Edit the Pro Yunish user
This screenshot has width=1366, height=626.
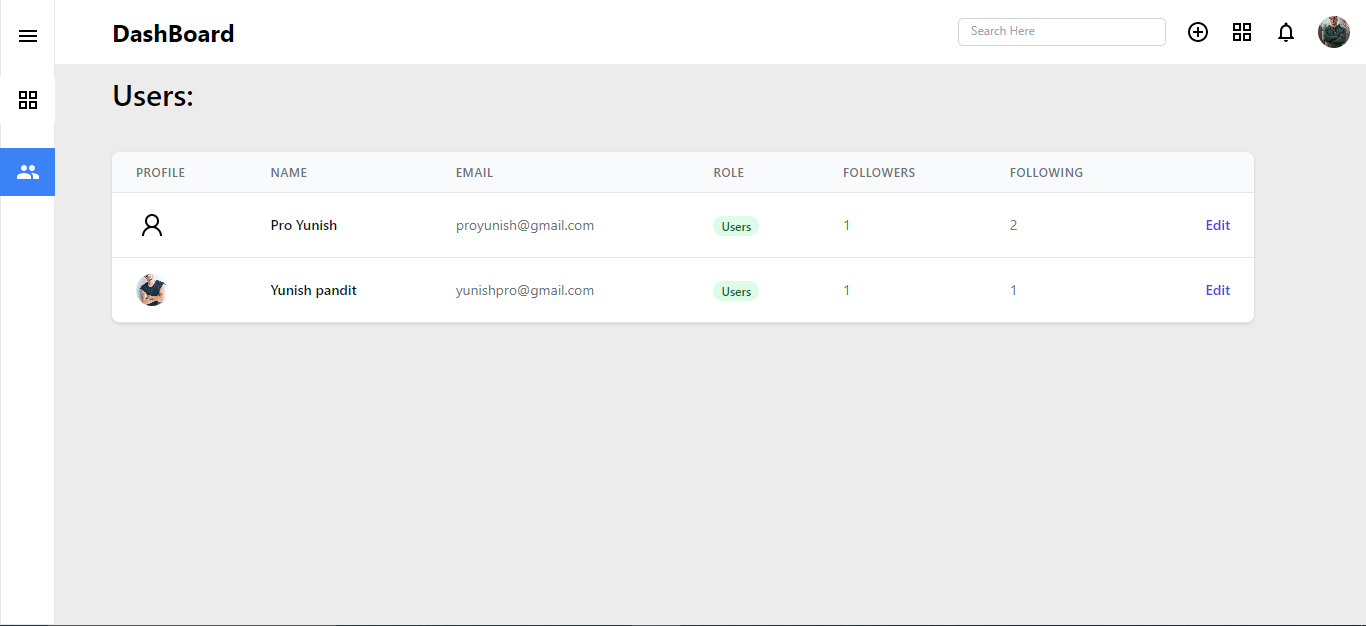pyautogui.click(x=1217, y=224)
